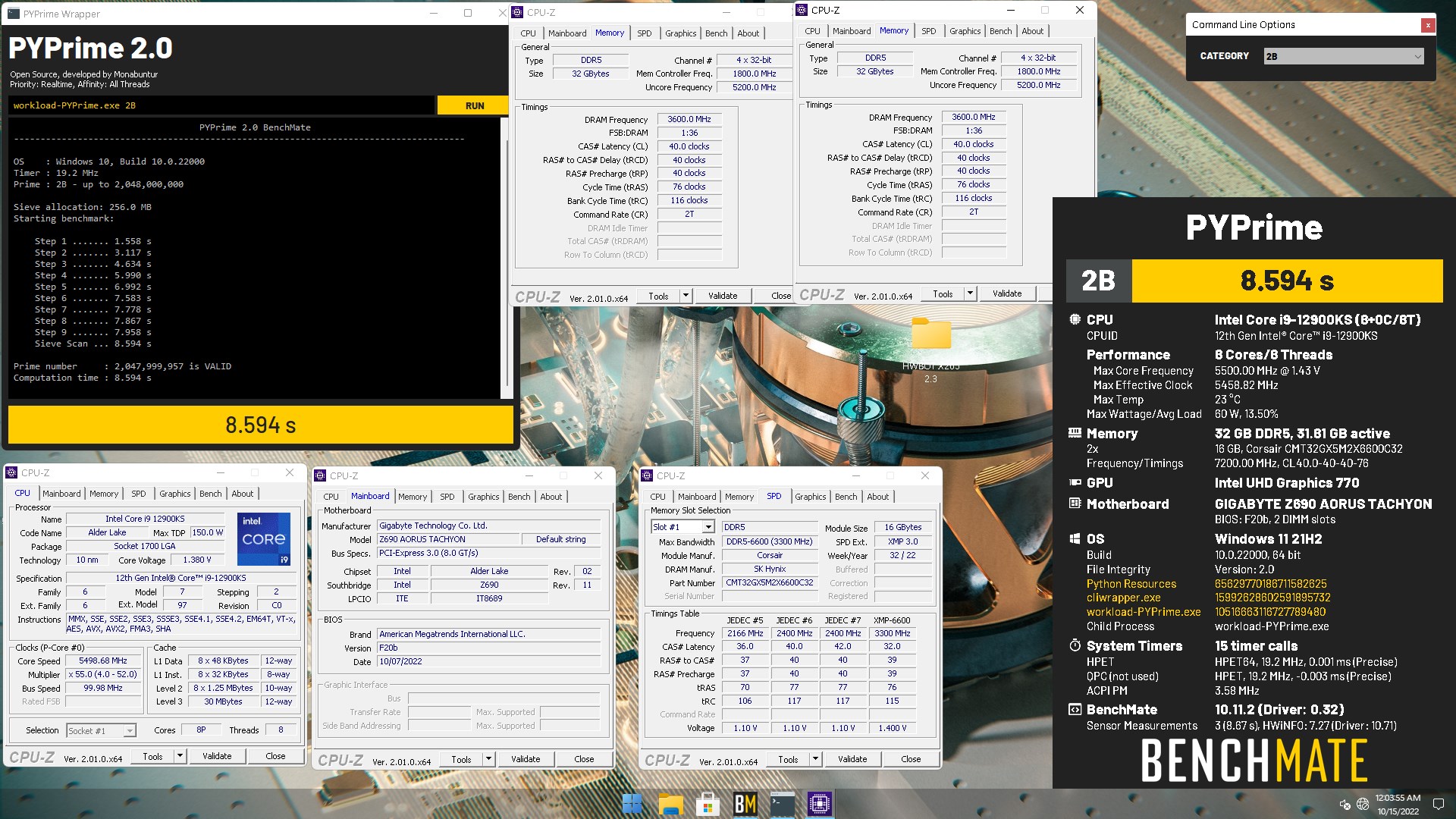Select the PYPrime console taskbar icon
The image size is (1456, 819).
click(782, 804)
